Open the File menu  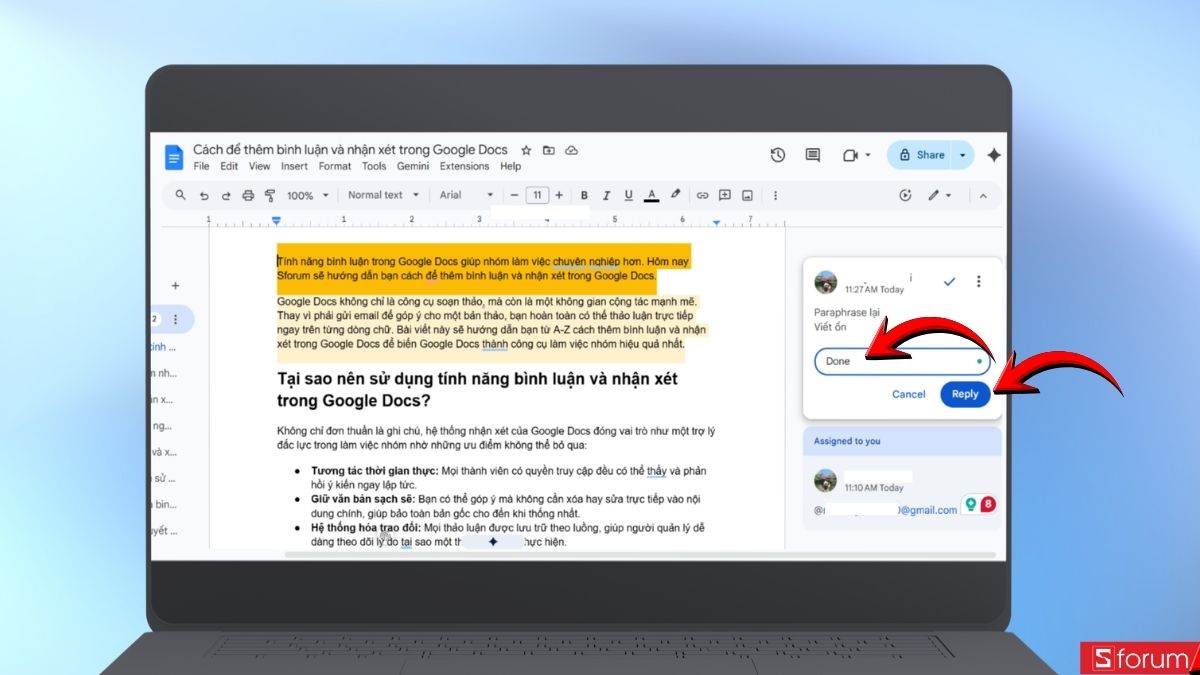pyautogui.click(x=202, y=166)
